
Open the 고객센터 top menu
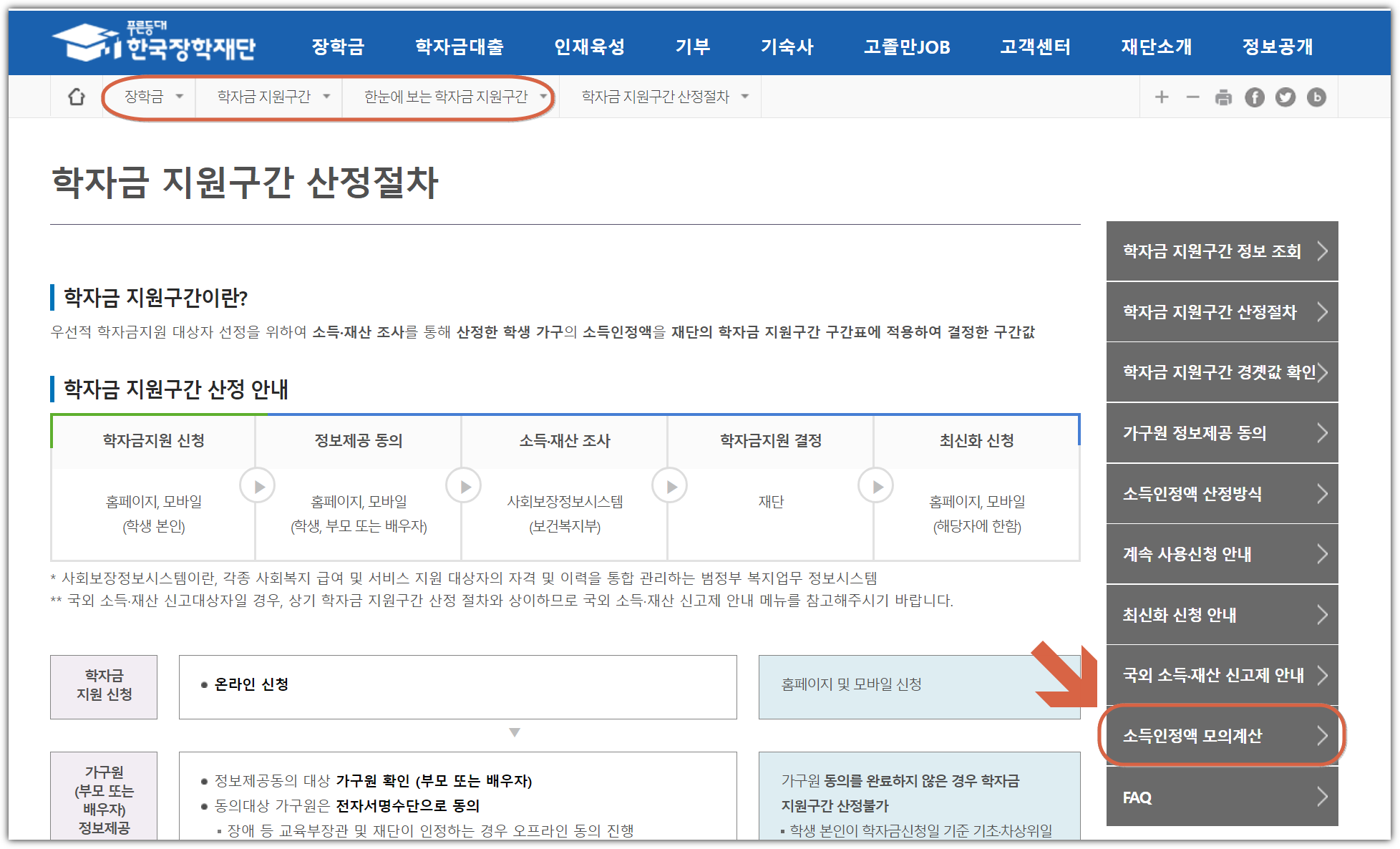(x=1035, y=47)
